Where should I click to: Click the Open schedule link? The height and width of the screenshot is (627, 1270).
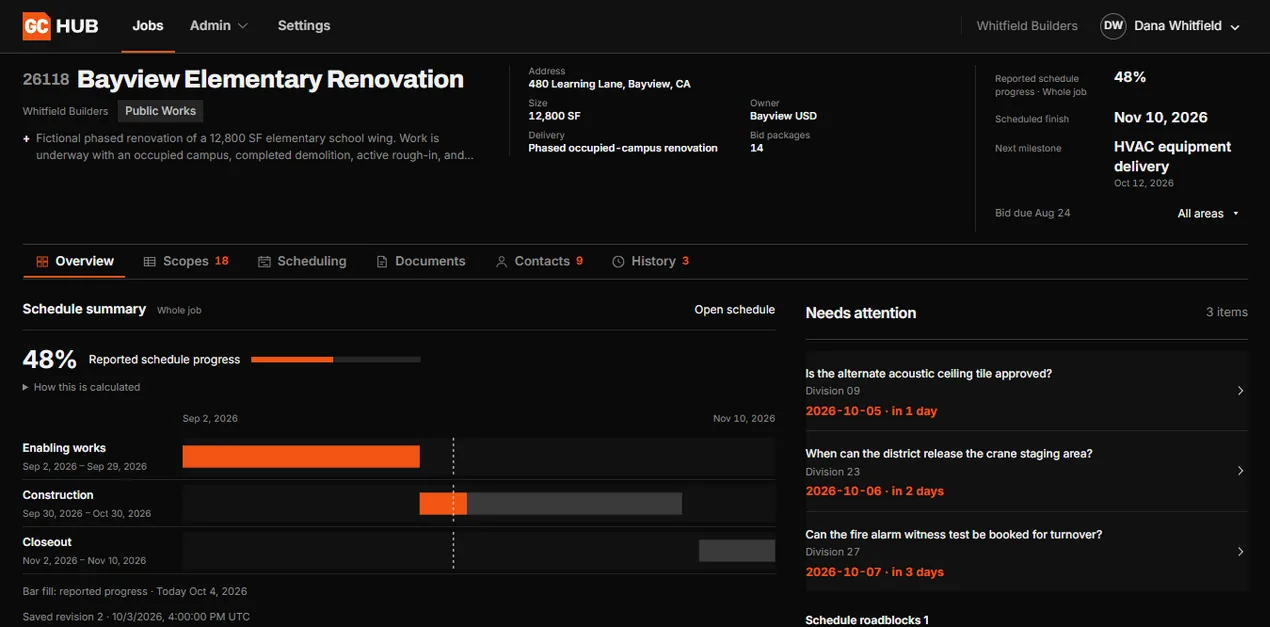735,310
